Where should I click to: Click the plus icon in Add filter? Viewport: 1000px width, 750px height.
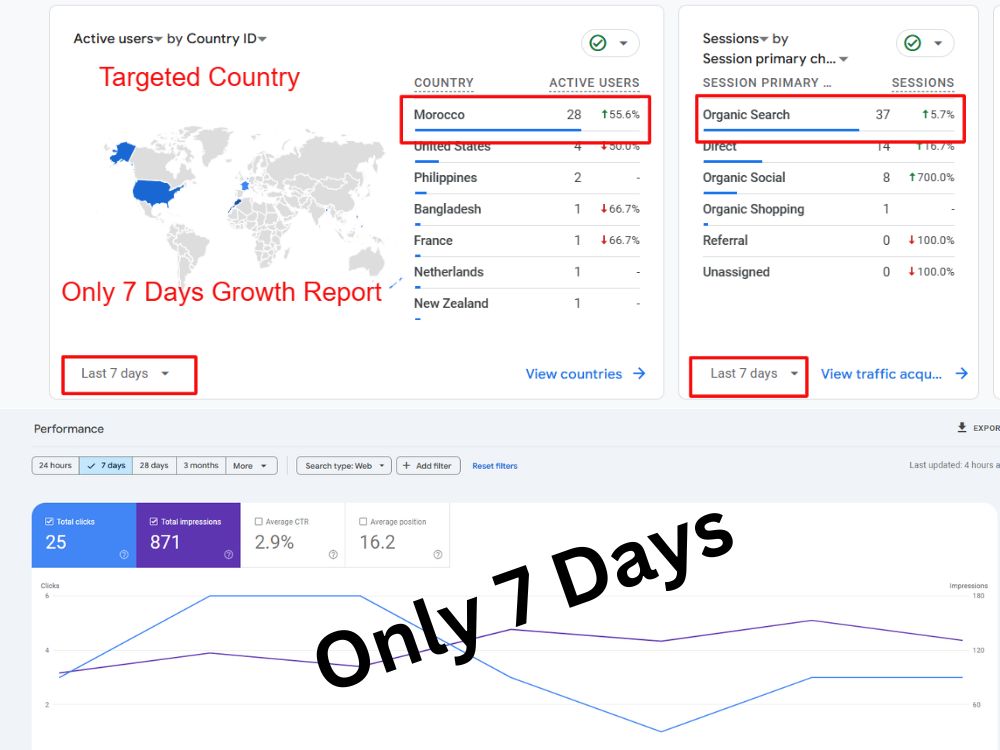(406, 466)
